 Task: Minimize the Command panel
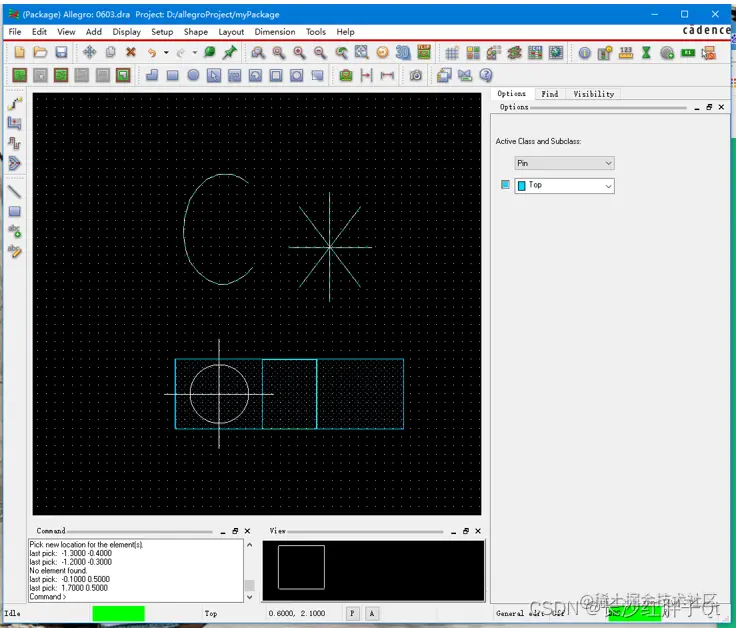[x=223, y=531]
